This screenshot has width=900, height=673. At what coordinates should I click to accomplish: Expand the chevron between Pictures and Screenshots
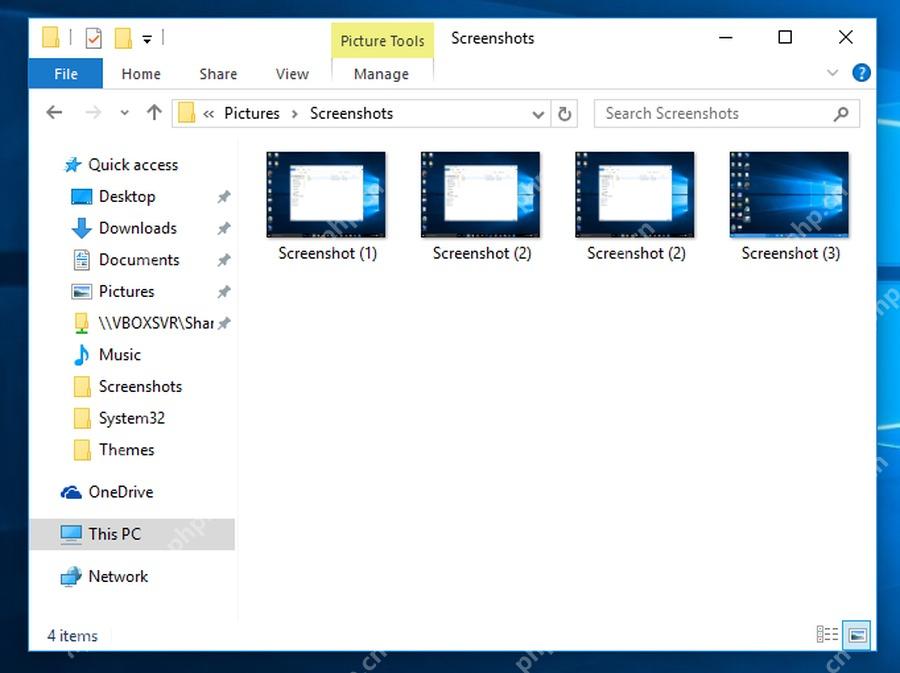tap(294, 114)
